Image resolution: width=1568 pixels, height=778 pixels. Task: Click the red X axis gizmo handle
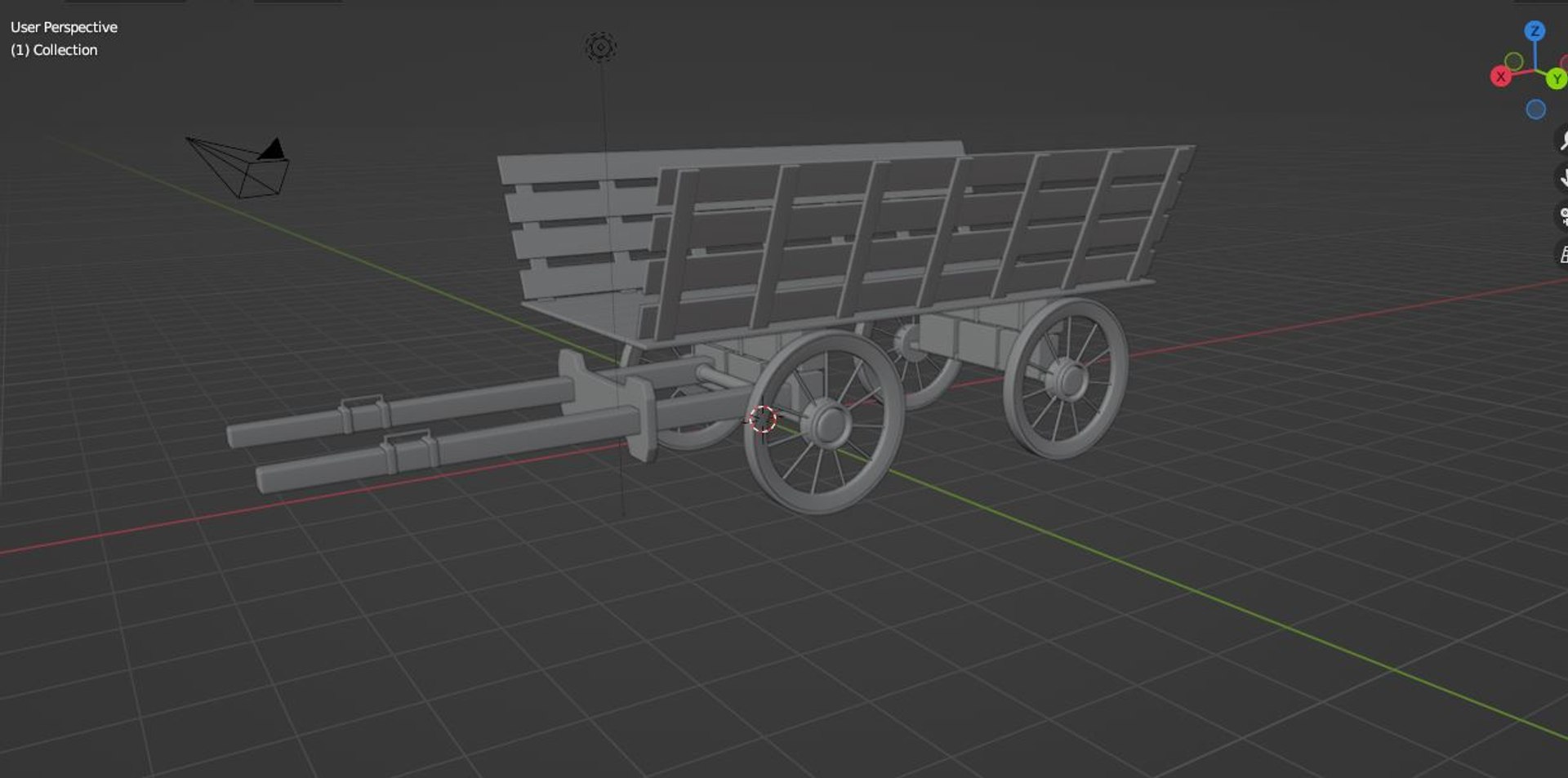[x=1500, y=77]
